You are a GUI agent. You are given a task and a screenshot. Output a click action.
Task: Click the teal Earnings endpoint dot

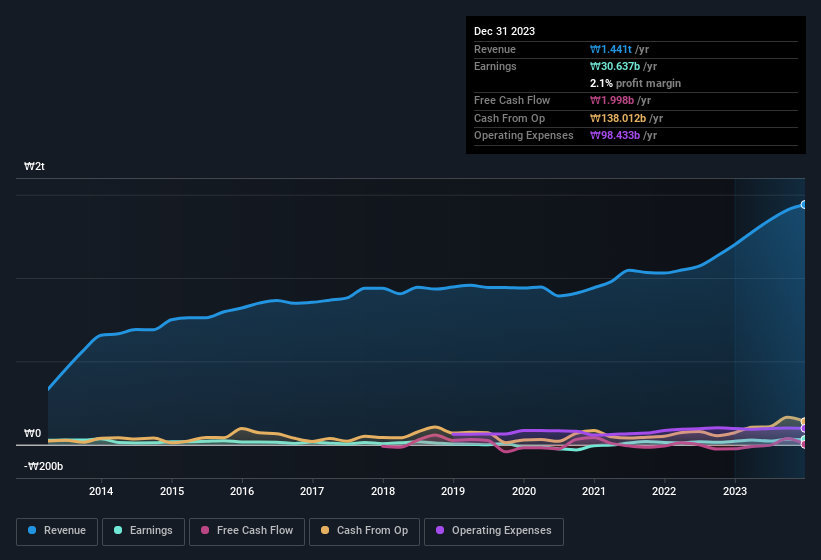804,439
